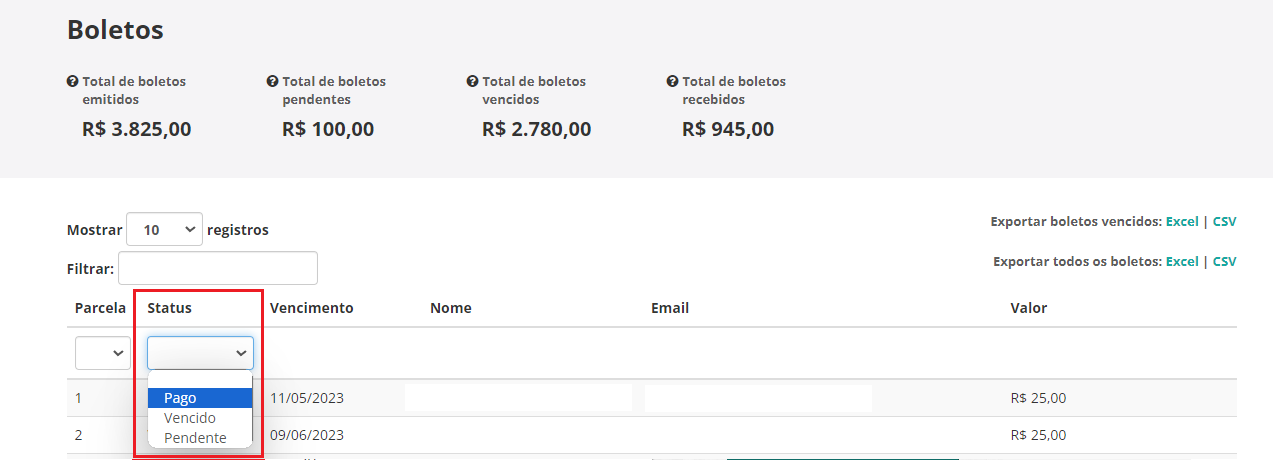Click help icon beside Total de boletos vencidos

(x=472, y=81)
